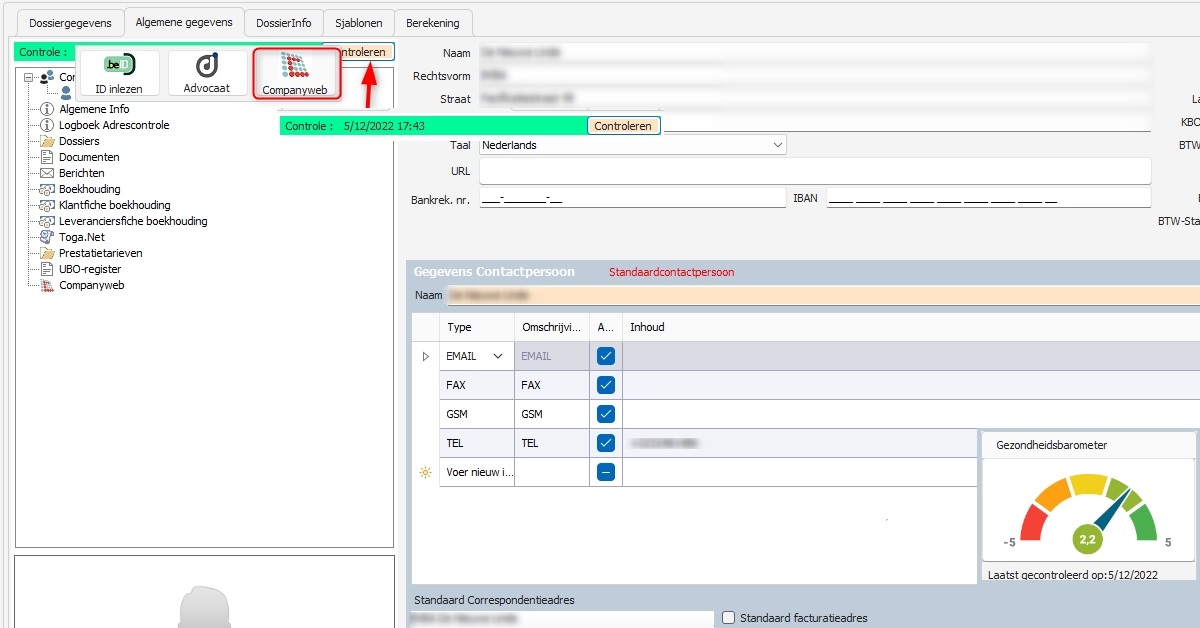Click the new-row star icon in contact grid

click(x=425, y=472)
